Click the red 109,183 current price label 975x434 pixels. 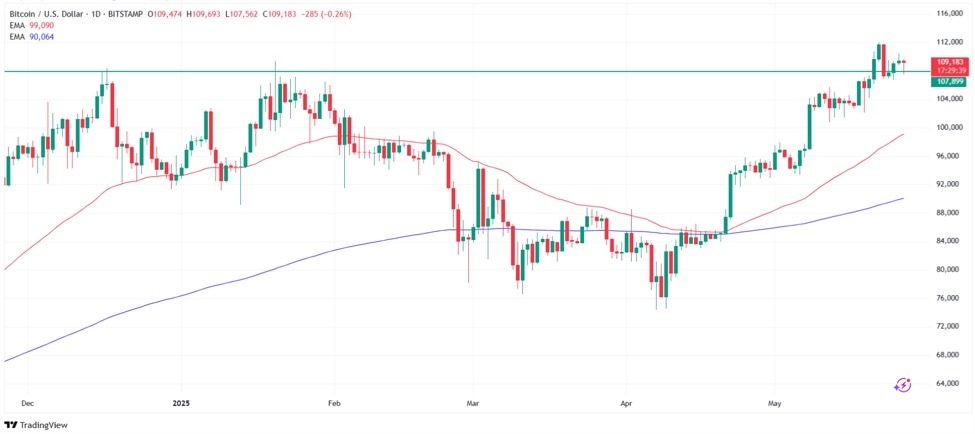[x=948, y=62]
